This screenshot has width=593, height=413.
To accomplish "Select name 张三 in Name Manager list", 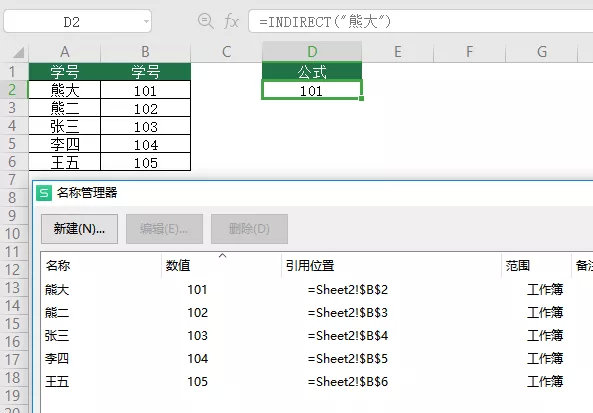I will 57,336.
